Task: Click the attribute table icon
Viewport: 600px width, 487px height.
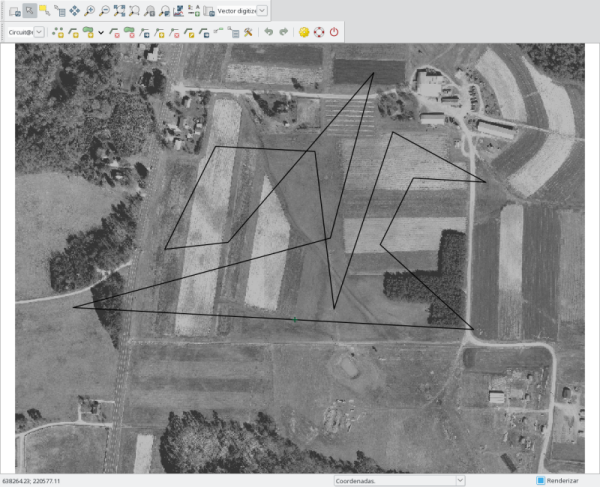Action: pos(233,32)
